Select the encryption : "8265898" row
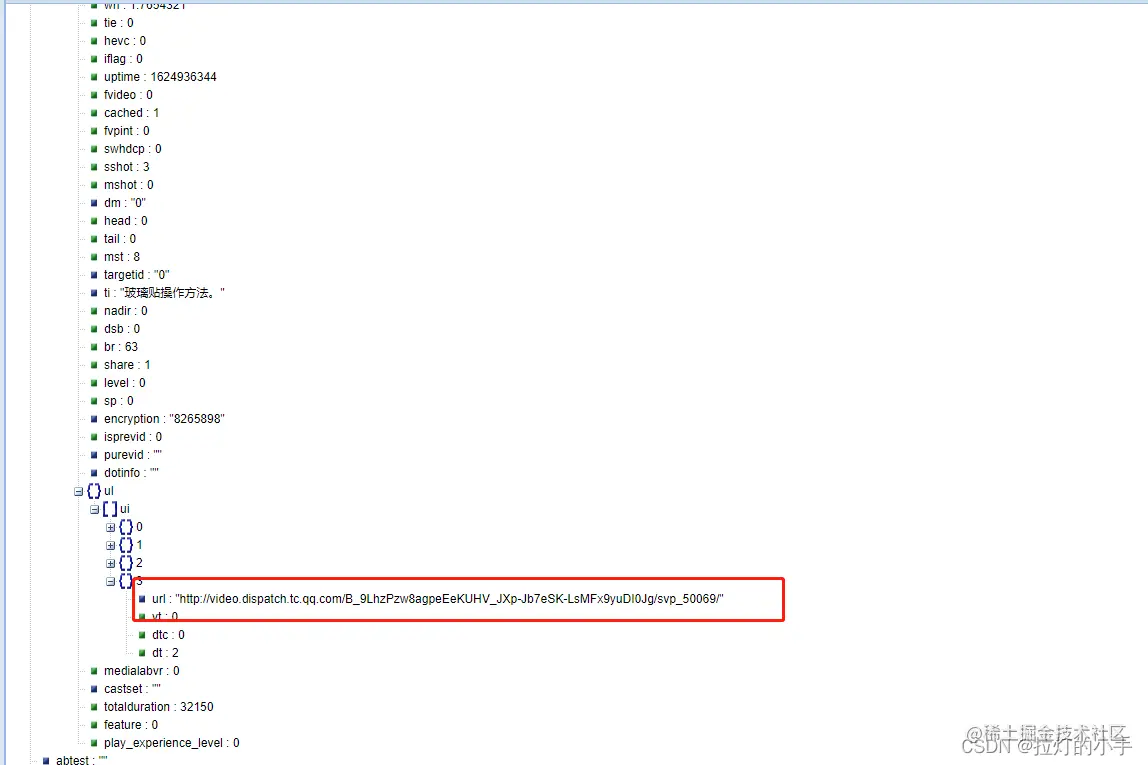 [164, 419]
